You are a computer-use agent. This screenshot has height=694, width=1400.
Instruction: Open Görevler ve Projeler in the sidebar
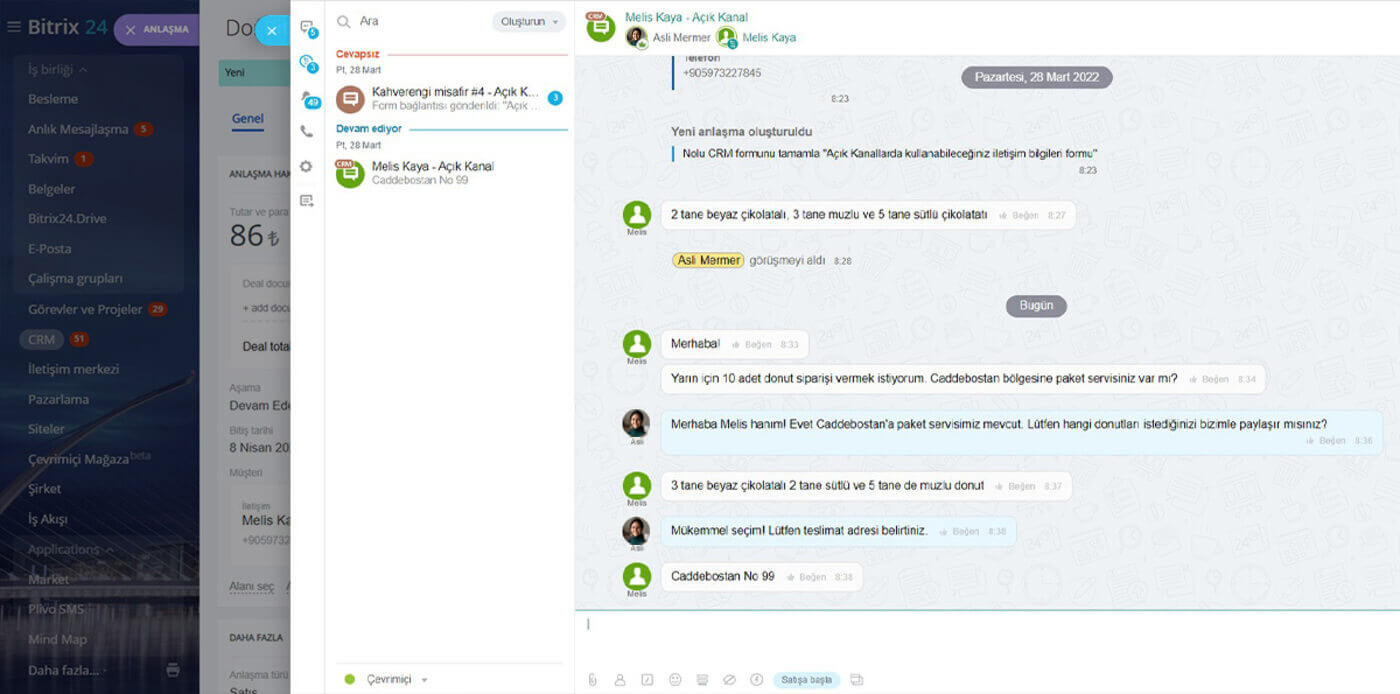pos(85,309)
